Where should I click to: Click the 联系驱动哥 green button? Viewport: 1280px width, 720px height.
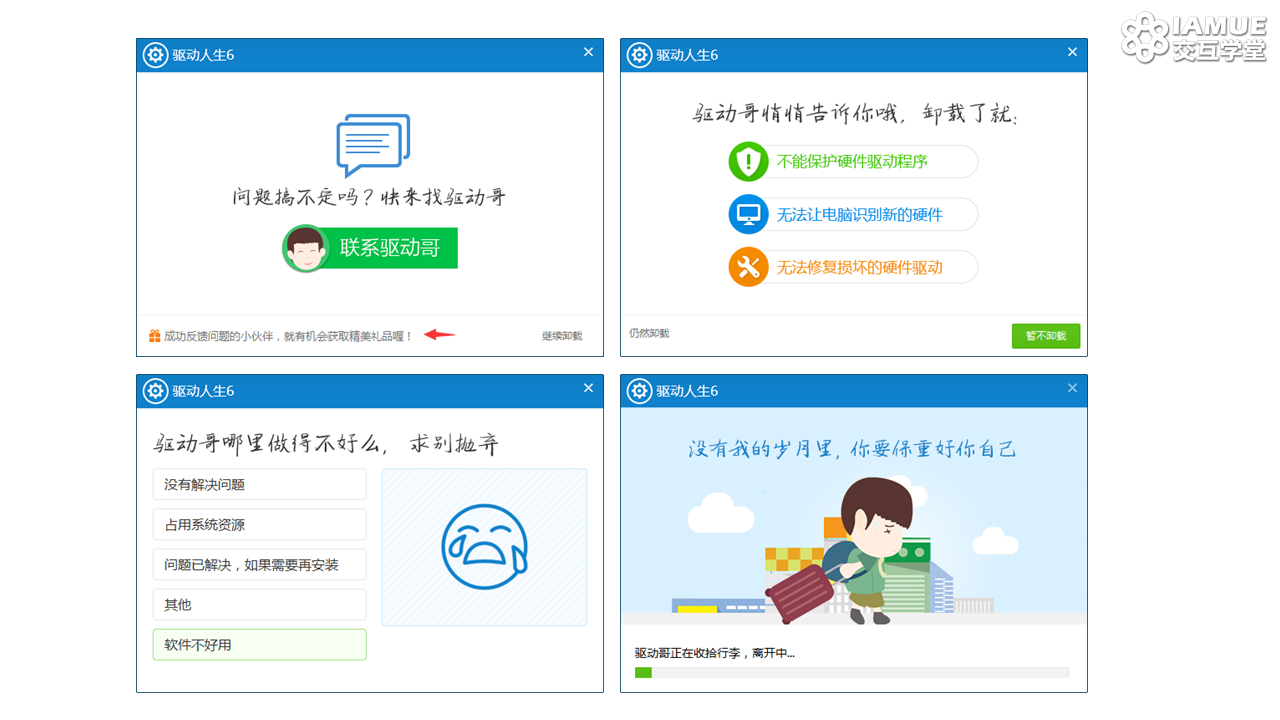[x=370, y=248]
